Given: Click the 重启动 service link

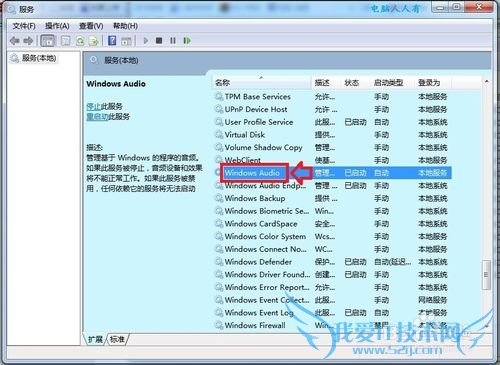Looking at the screenshot, I should [x=97, y=117].
